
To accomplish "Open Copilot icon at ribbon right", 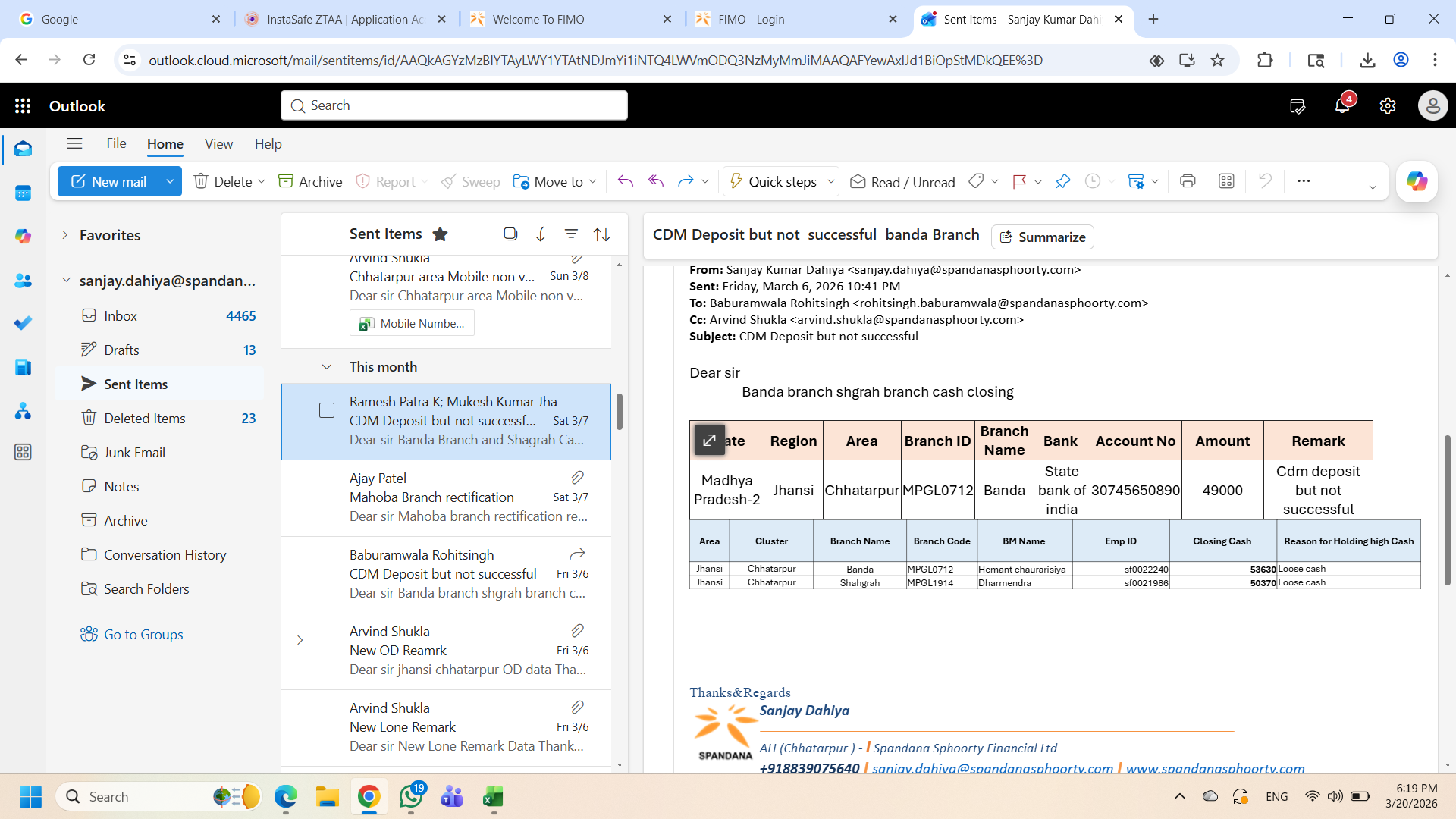I will (1416, 181).
